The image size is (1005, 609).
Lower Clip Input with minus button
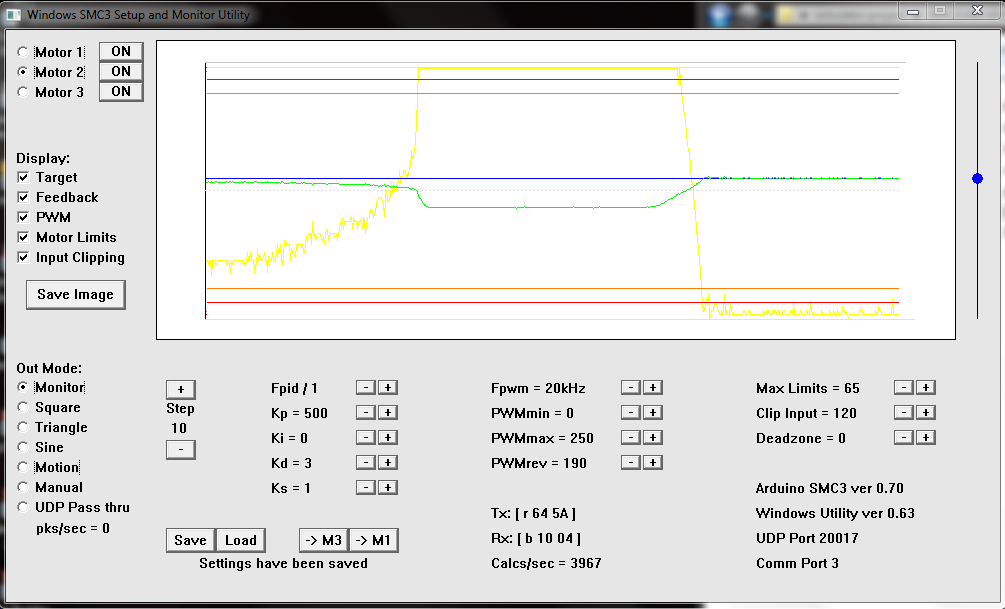coord(903,412)
